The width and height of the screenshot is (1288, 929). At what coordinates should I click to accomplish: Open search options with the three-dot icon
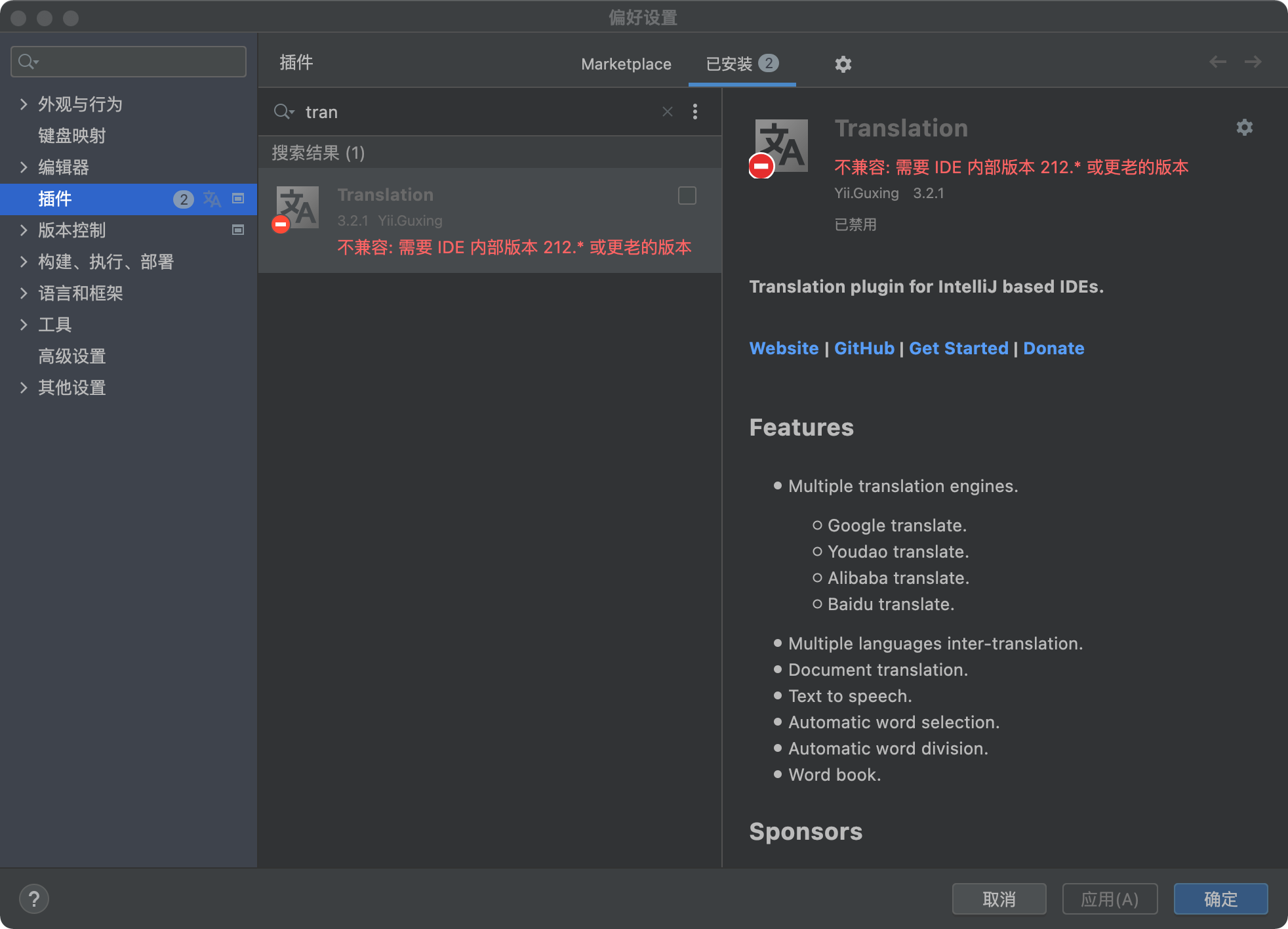tap(695, 112)
